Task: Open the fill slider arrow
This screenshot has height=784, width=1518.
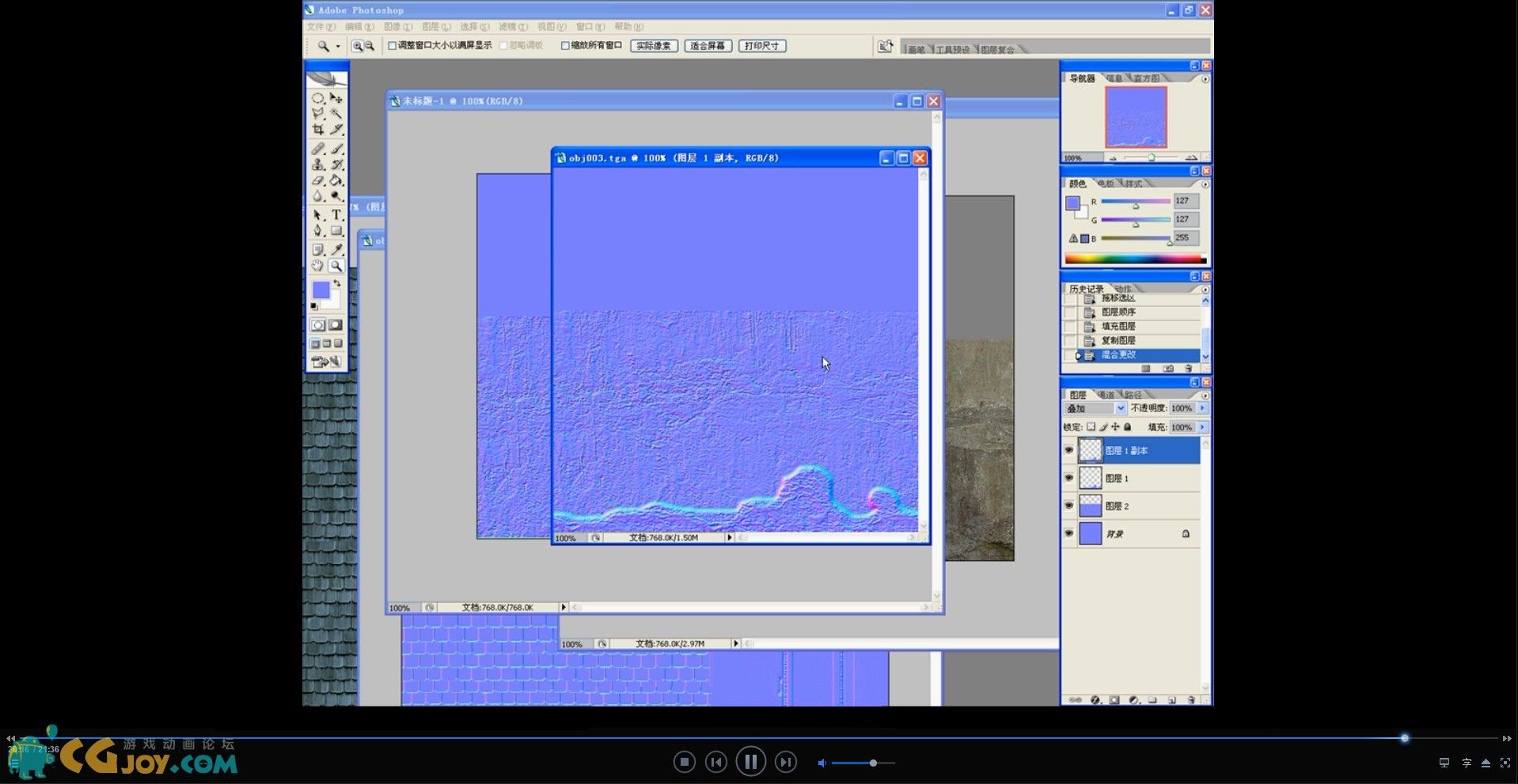Action: [x=1202, y=427]
